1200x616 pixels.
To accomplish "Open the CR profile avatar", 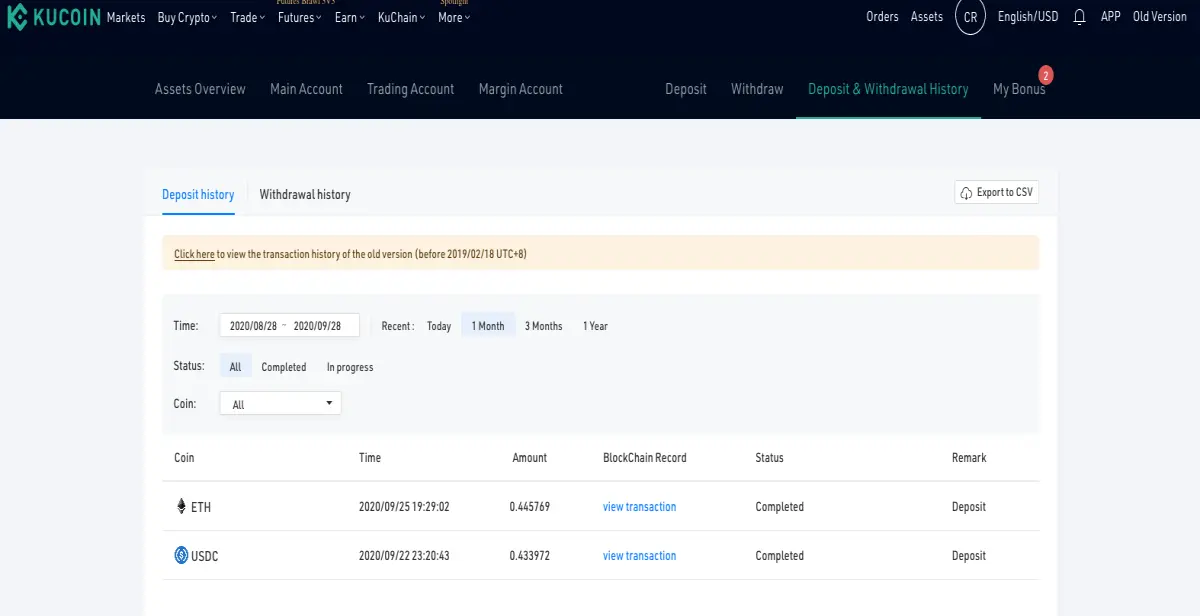I will tap(970, 17).
